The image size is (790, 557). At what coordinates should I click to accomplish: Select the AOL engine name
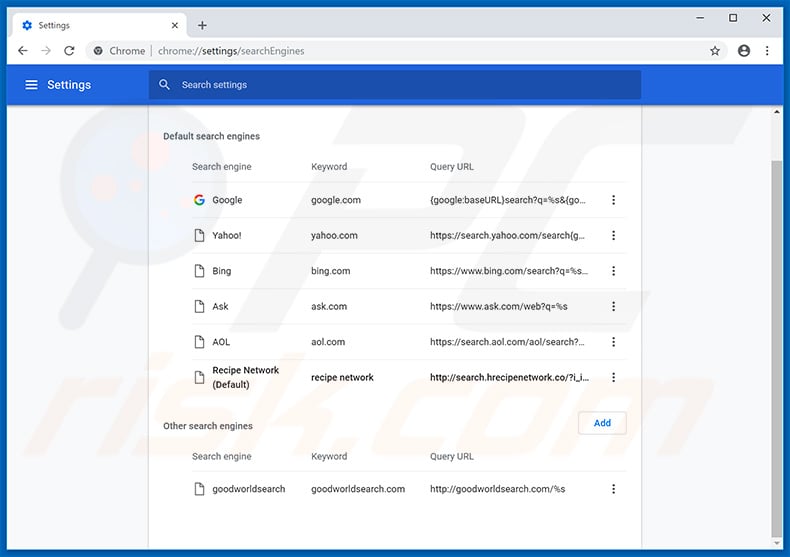(221, 342)
